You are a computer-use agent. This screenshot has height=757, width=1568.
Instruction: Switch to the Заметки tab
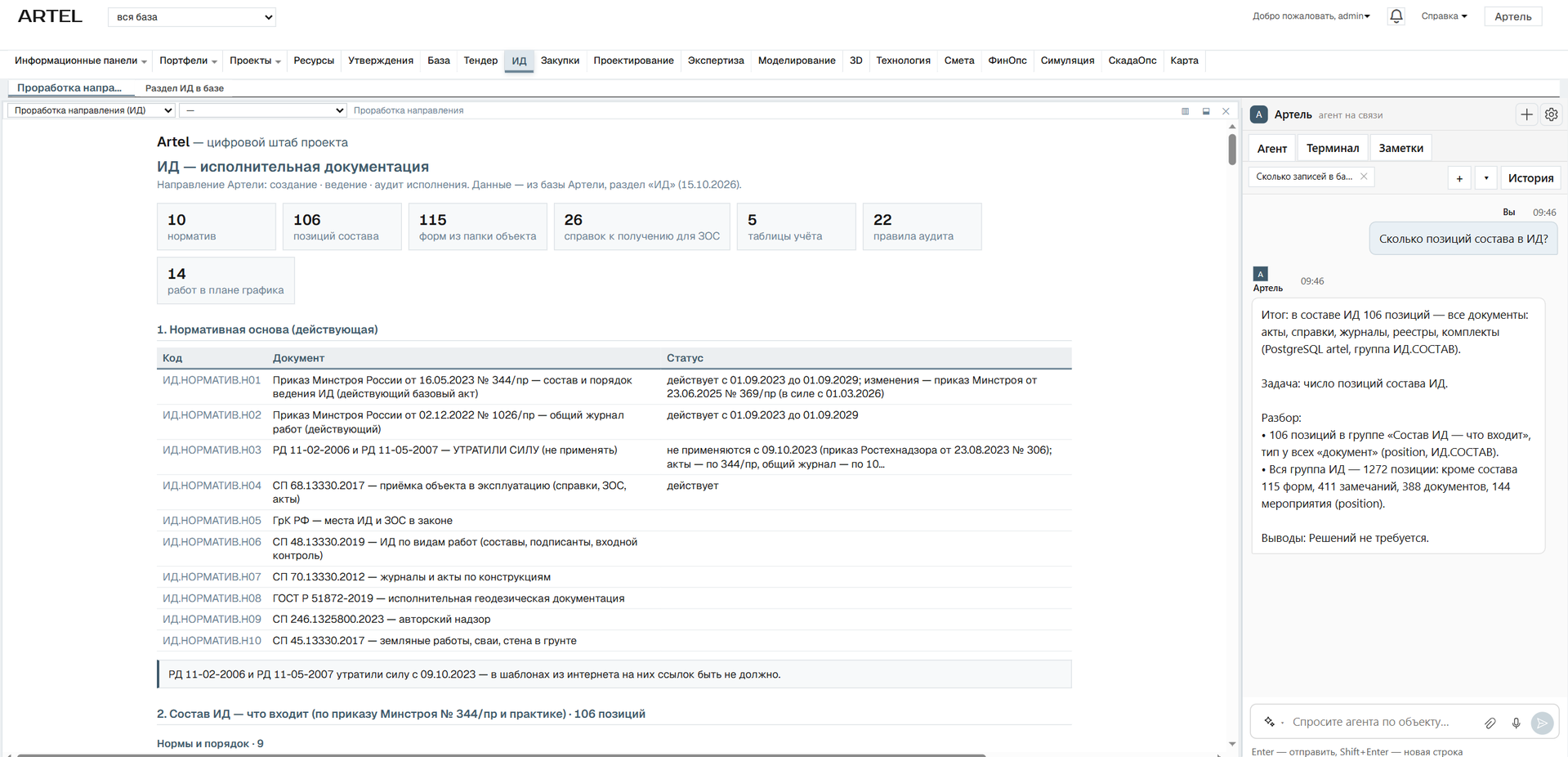pyautogui.click(x=1400, y=148)
